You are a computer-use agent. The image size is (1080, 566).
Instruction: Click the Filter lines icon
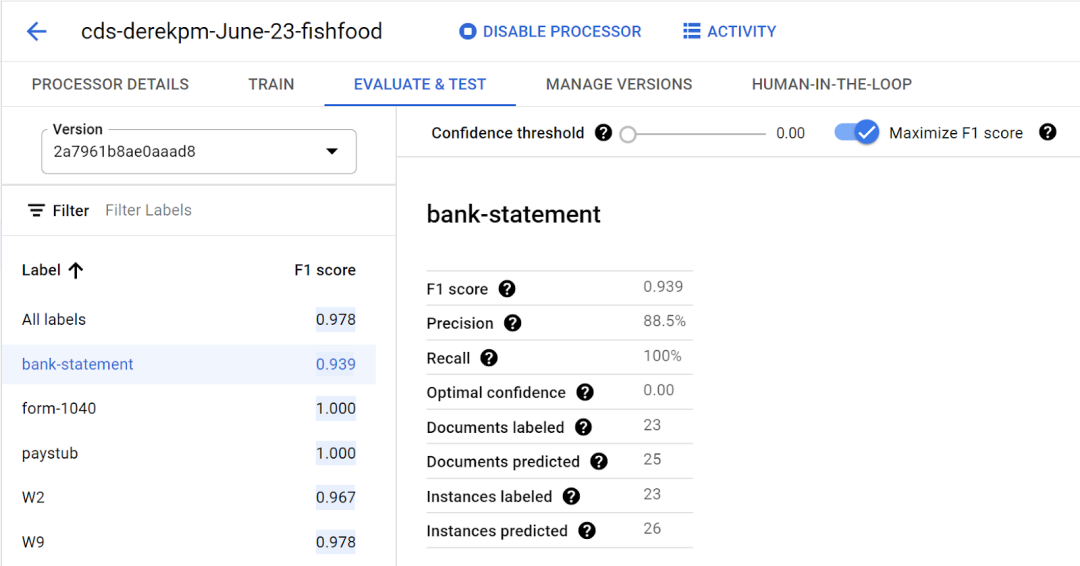pyautogui.click(x=37, y=211)
